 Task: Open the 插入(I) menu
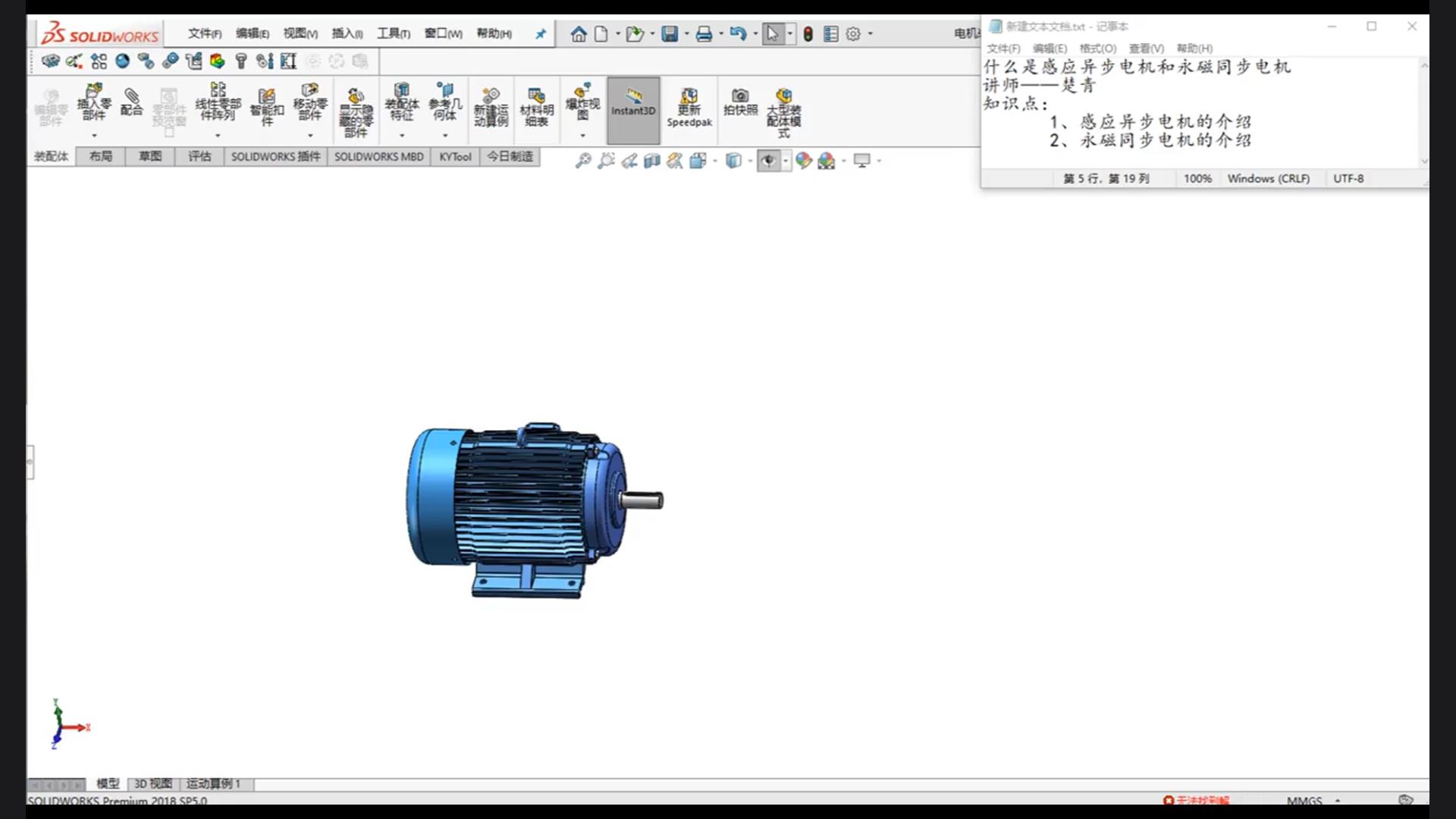pyautogui.click(x=347, y=33)
